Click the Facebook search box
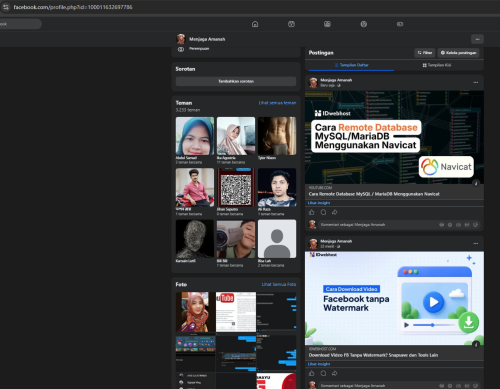 pyautogui.click(x=21, y=24)
